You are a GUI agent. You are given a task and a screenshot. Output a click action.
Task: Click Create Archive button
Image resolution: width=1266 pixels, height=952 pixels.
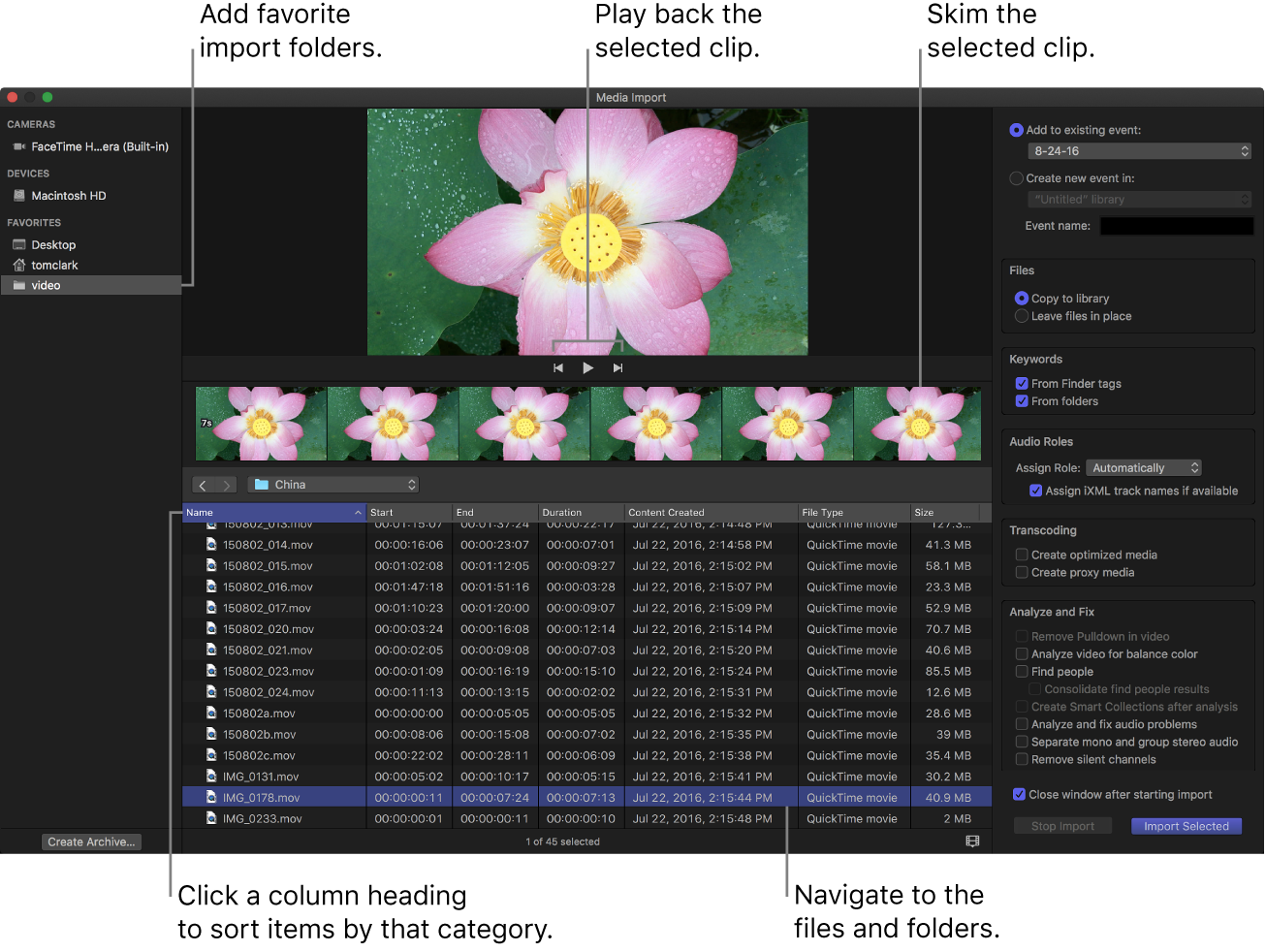[91, 842]
